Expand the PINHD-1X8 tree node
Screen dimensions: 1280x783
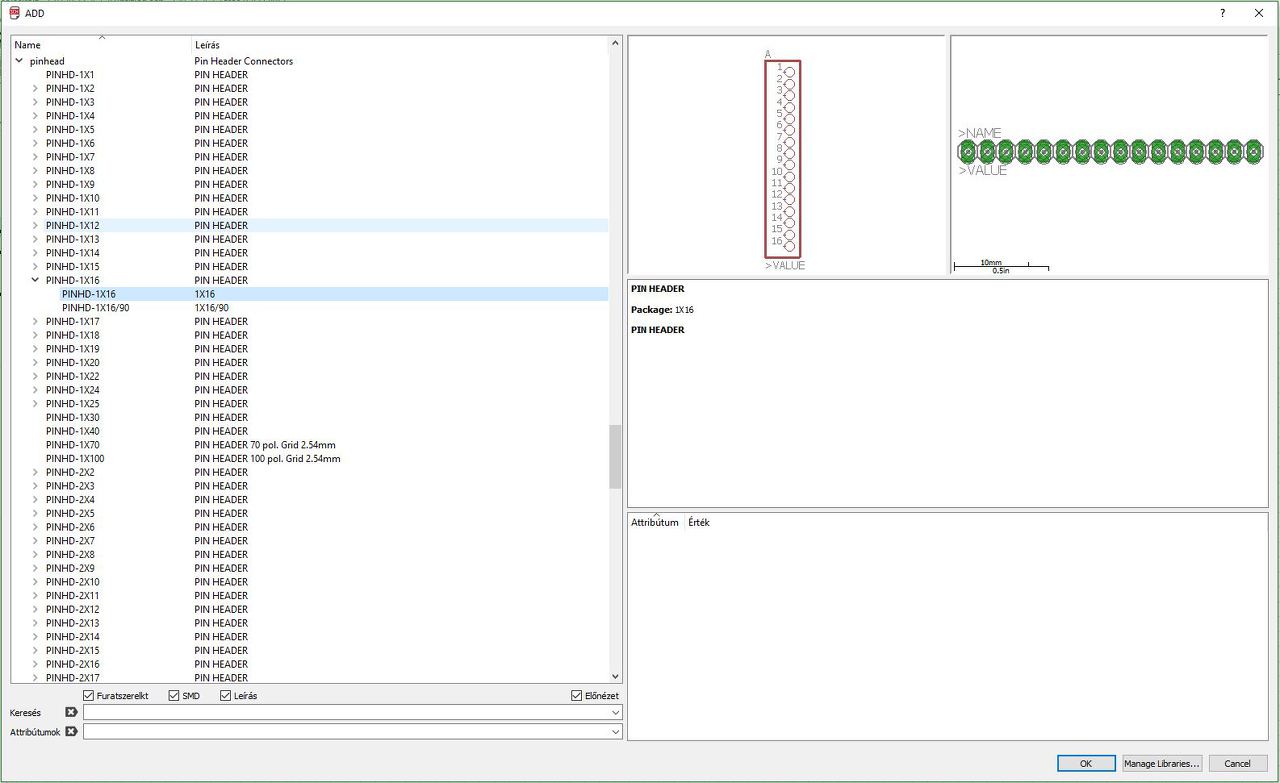click(x=35, y=171)
